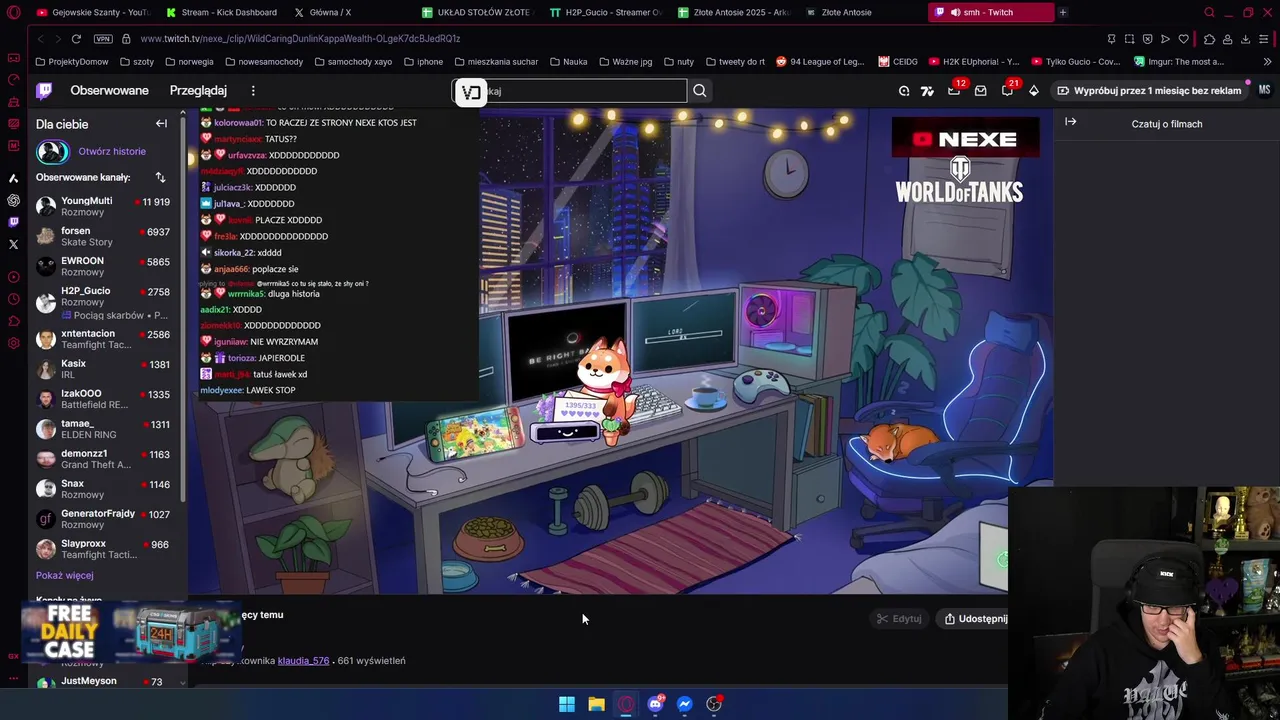Open the CEIDG bookmark
This screenshot has width=1280, height=720.
pos(898,62)
